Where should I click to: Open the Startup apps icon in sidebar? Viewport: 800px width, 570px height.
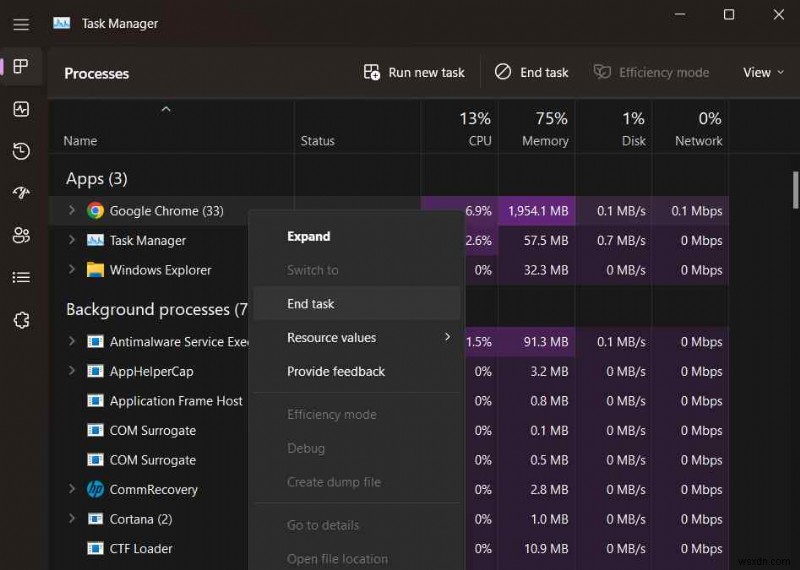pyautogui.click(x=21, y=192)
